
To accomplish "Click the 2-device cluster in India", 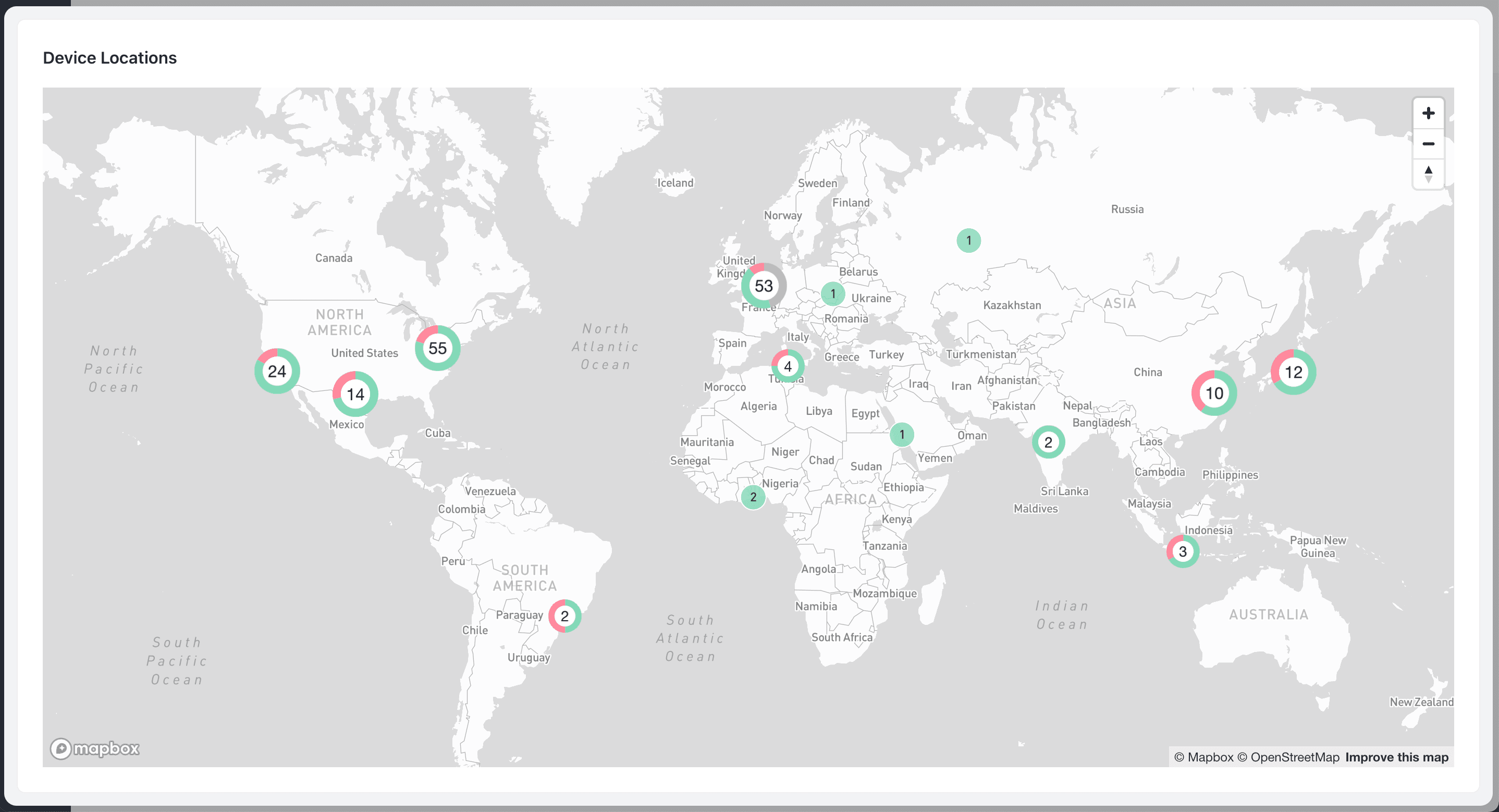I will click(1048, 442).
